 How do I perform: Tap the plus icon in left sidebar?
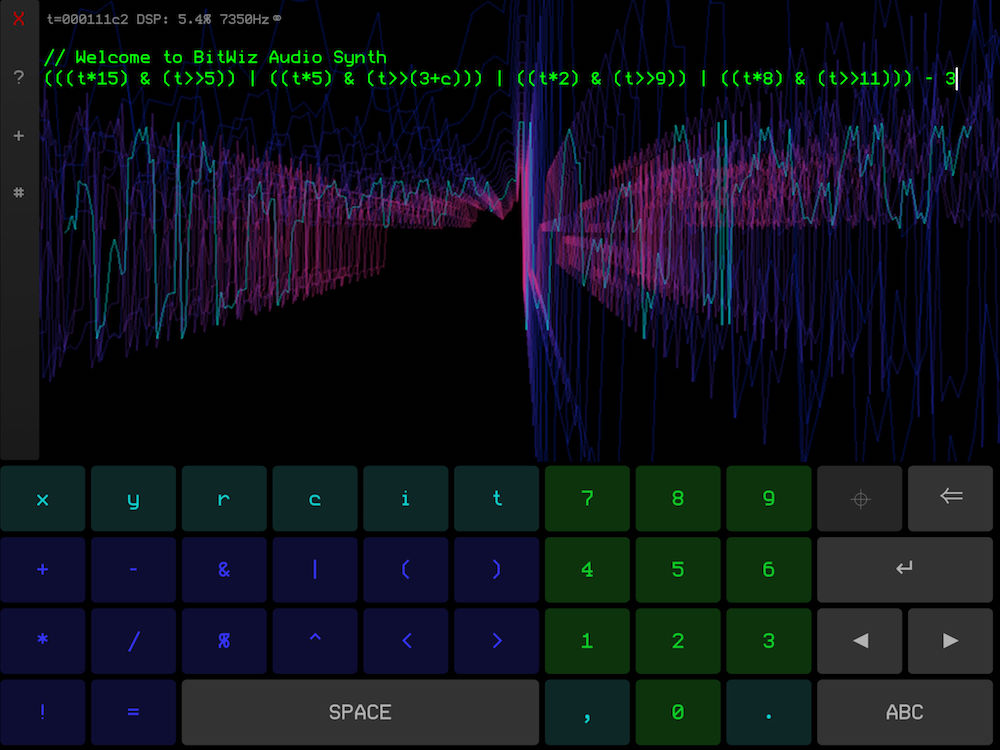[x=18, y=135]
